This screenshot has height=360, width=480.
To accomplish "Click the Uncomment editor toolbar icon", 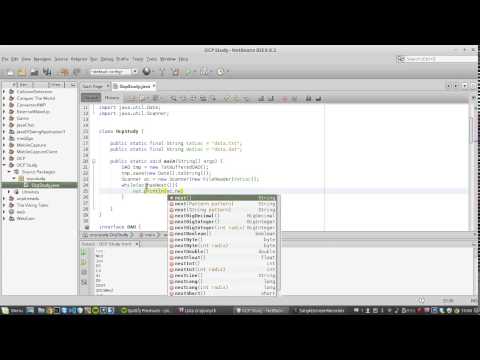I will click(318, 99).
